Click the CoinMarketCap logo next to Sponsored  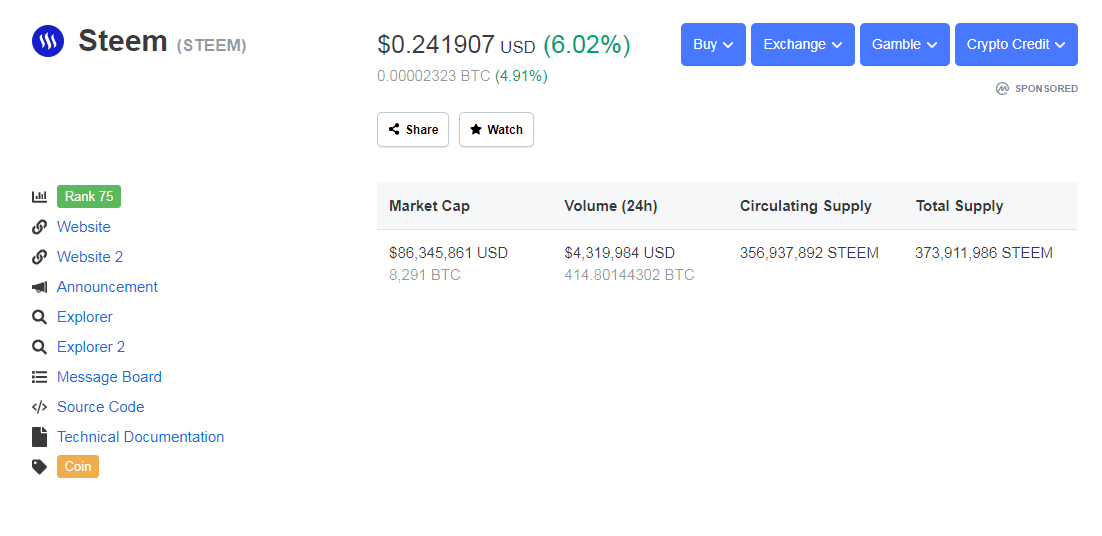[x=1002, y=89]
